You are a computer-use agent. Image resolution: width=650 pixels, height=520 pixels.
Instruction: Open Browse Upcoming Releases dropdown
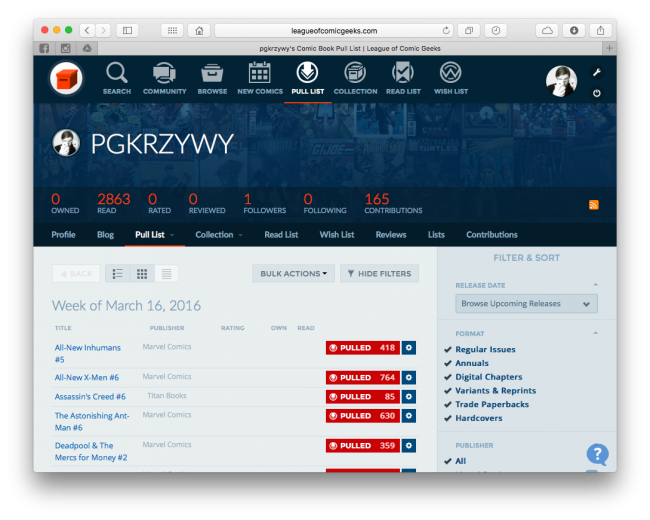(526, 304)
